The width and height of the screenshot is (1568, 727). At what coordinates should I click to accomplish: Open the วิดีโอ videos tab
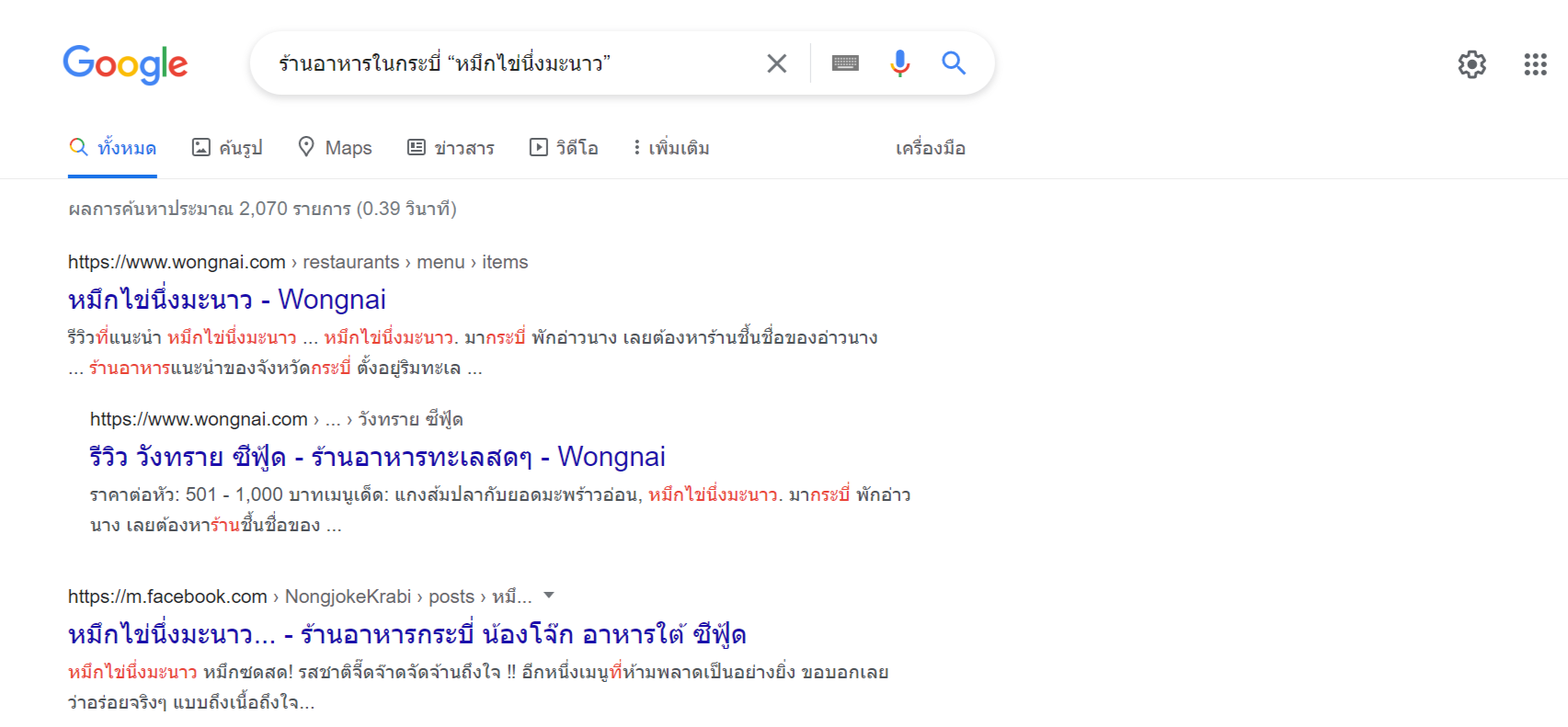[x=564, y=148]
